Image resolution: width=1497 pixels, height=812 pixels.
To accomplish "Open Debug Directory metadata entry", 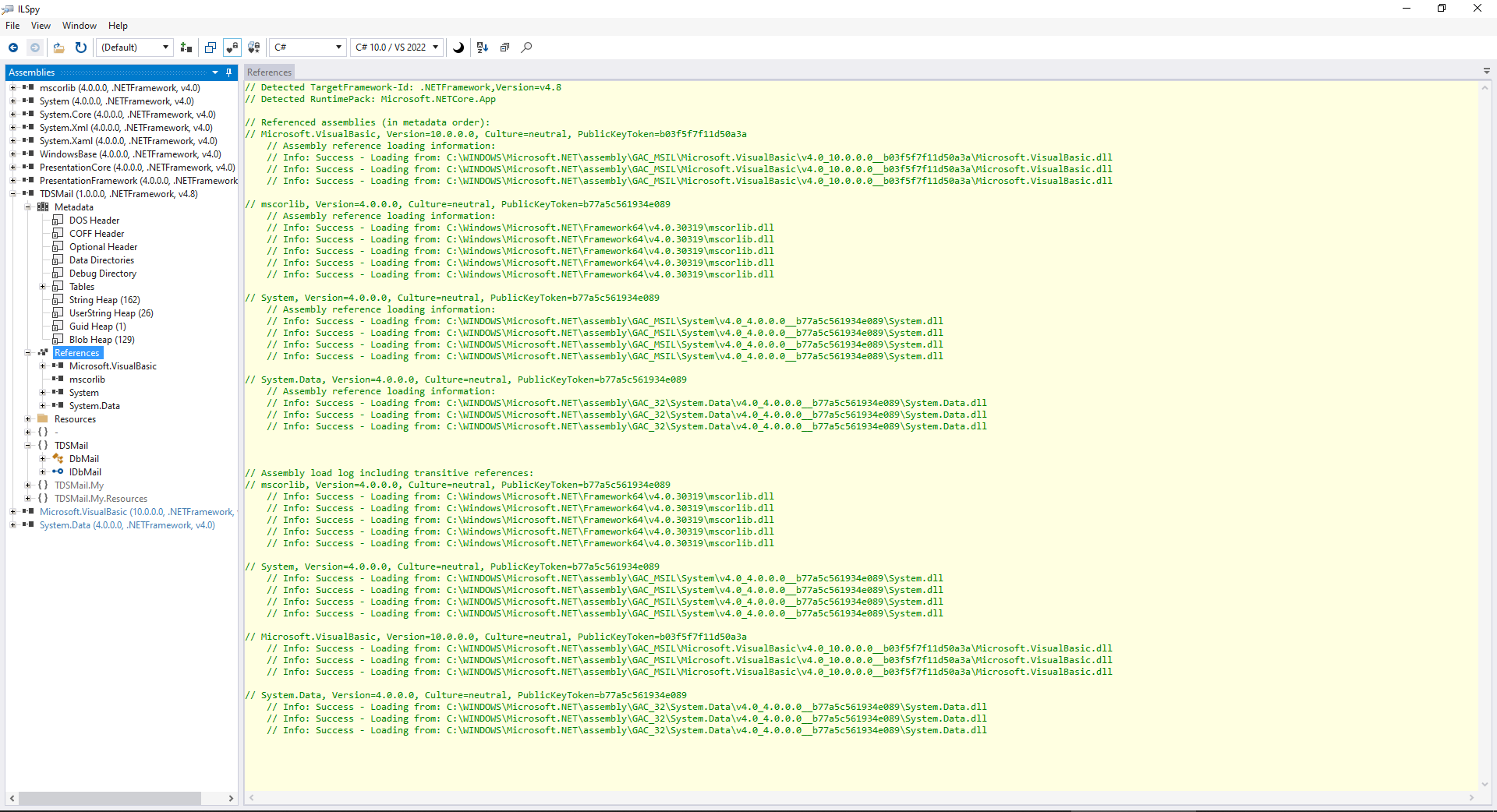I will 103,274.
